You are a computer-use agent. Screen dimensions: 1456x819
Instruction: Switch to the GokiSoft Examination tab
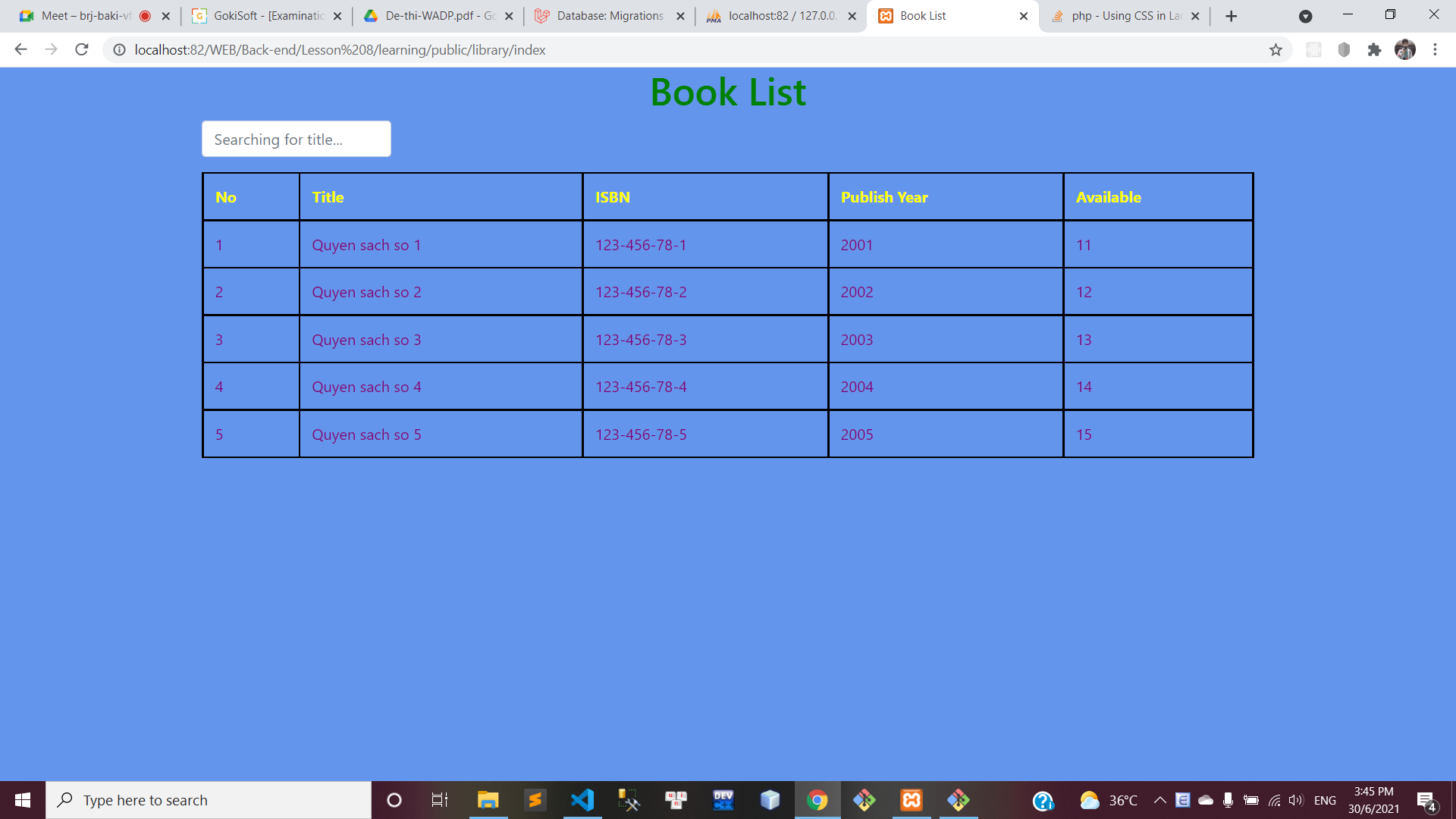(268, 16)
